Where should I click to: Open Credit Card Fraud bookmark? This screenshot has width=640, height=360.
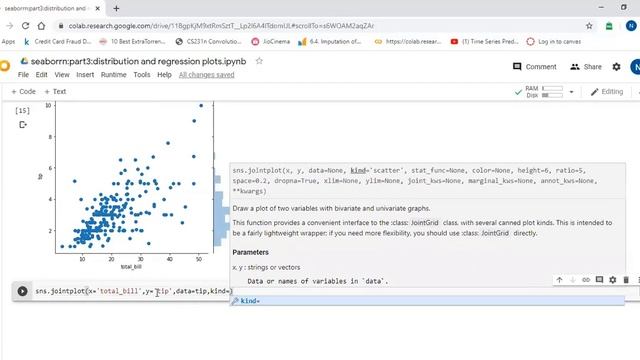(x=57, y=42)
